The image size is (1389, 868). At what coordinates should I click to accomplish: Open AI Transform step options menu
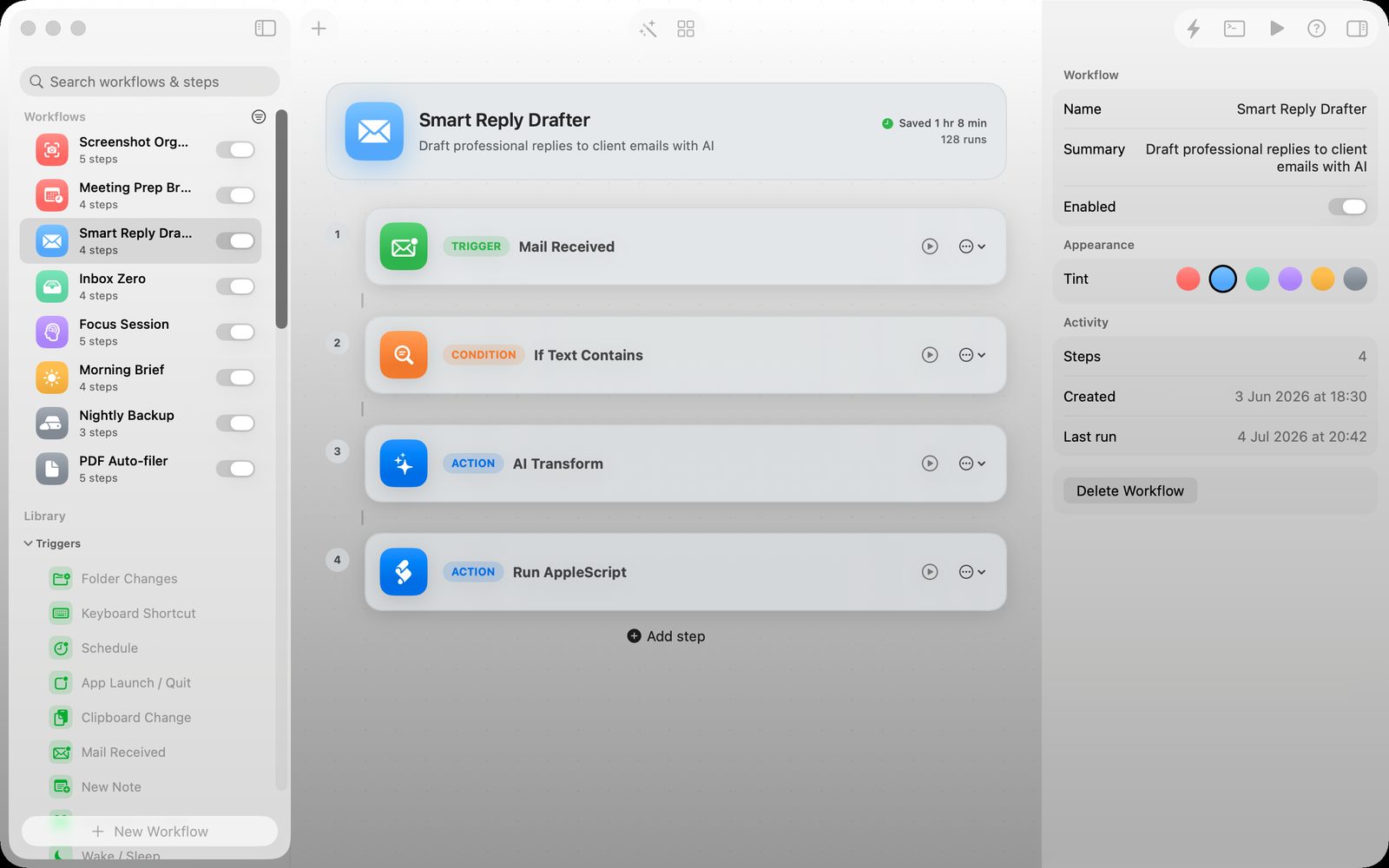pyautogui.click(x=971, y=464)
